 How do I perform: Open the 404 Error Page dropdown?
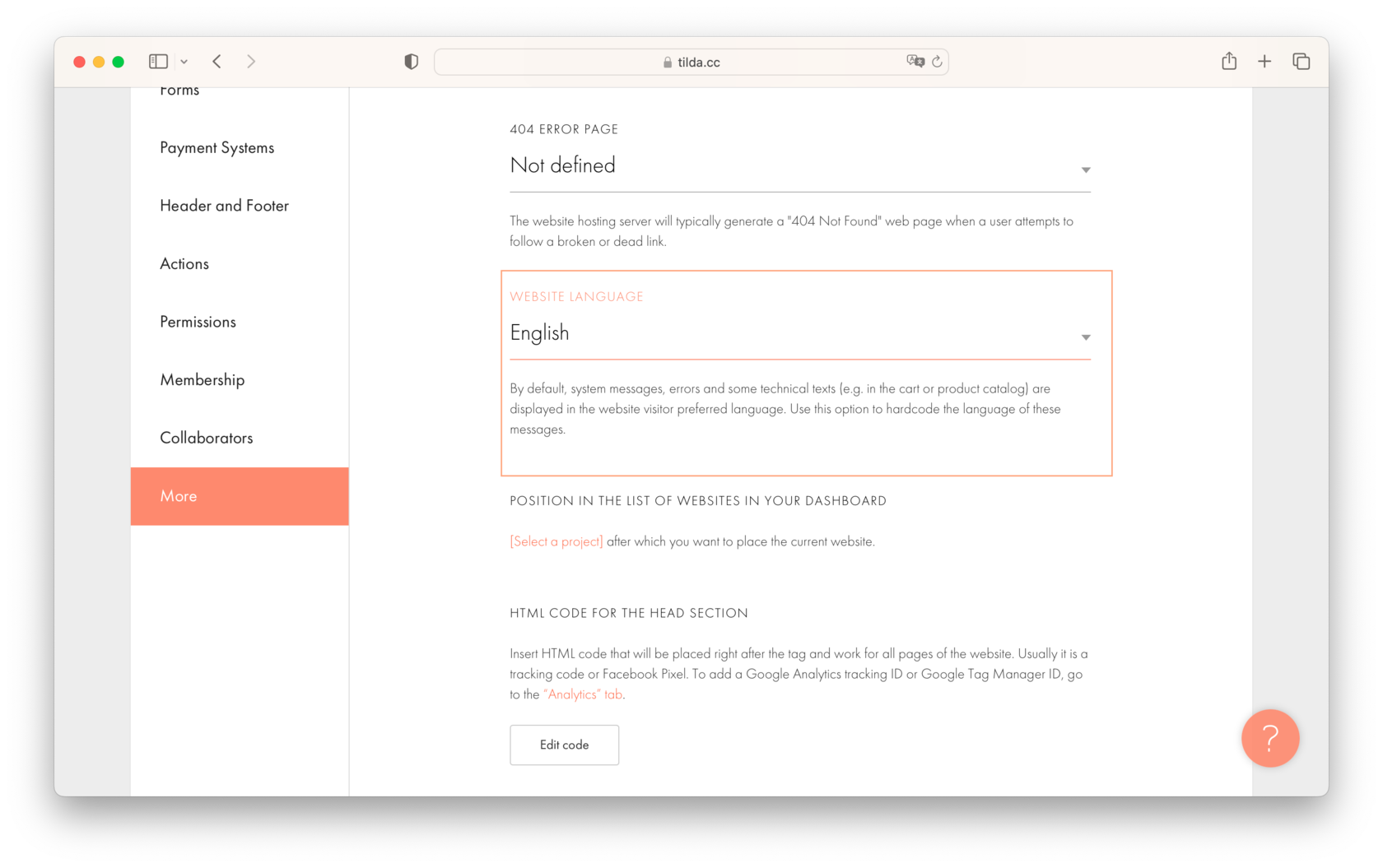(1085, 169)
